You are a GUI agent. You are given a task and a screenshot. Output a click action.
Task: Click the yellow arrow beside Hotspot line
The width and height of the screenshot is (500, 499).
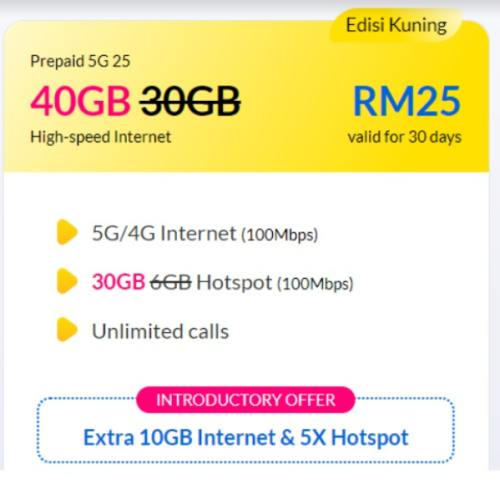tap(67, 281)
